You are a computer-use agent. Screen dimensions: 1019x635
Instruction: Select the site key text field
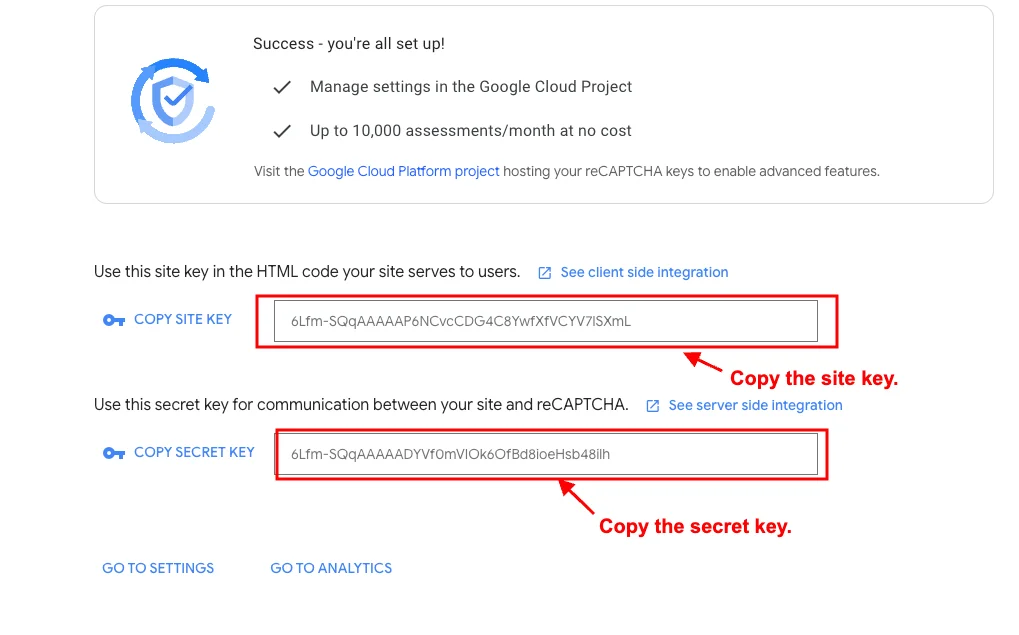tap(545, 321)
